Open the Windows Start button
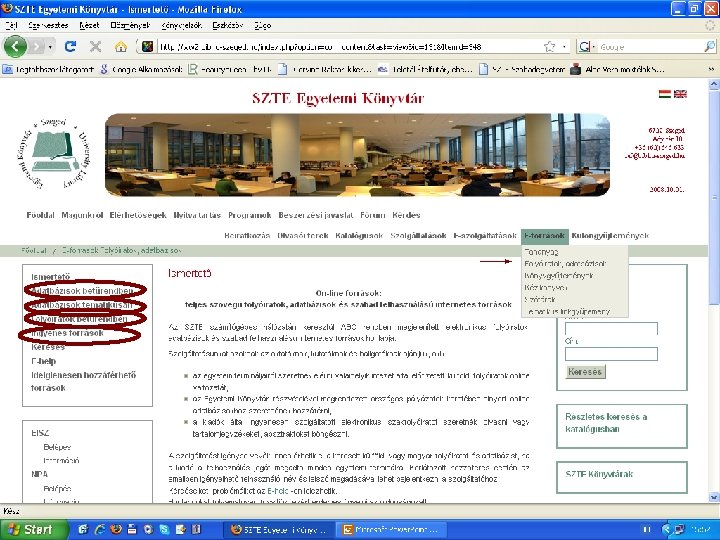Screen dimensions: 720x540 pyautogui.click(x=34, y=529)
